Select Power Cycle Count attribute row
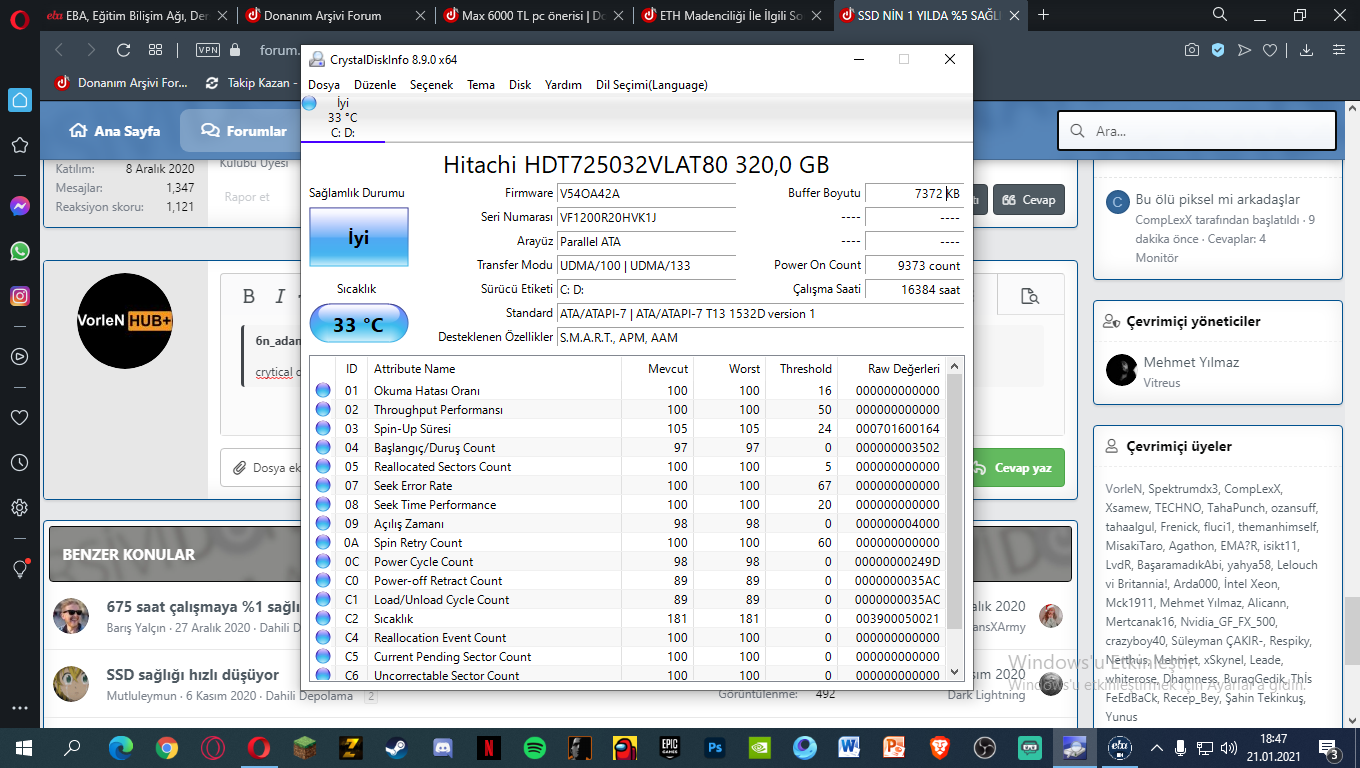Screen dimensions: 1360x768 (x=630, y=562)
